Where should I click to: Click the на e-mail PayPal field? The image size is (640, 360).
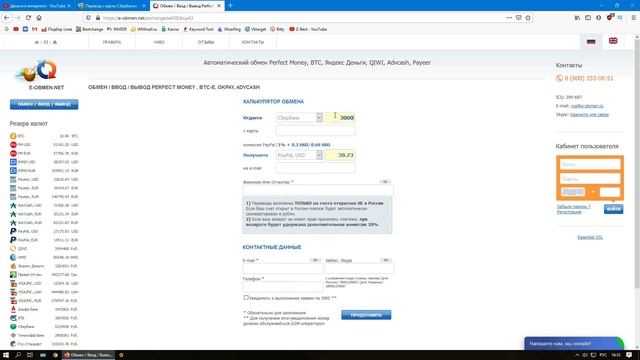pyautogui.click(x=316, y=168)
